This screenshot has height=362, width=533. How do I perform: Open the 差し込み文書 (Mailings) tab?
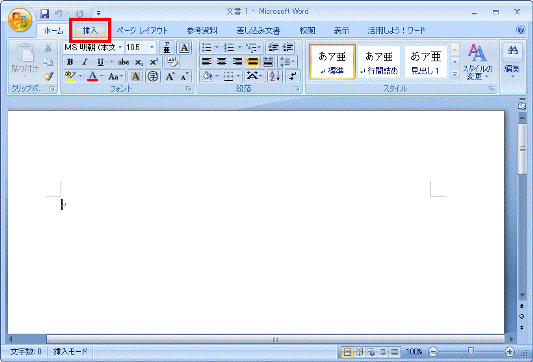click(x=258, y=31)
